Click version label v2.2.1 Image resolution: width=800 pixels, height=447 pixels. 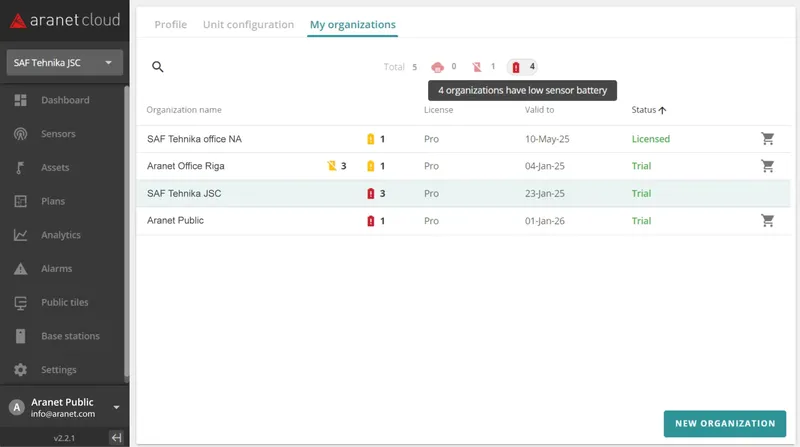coord(64,438)
